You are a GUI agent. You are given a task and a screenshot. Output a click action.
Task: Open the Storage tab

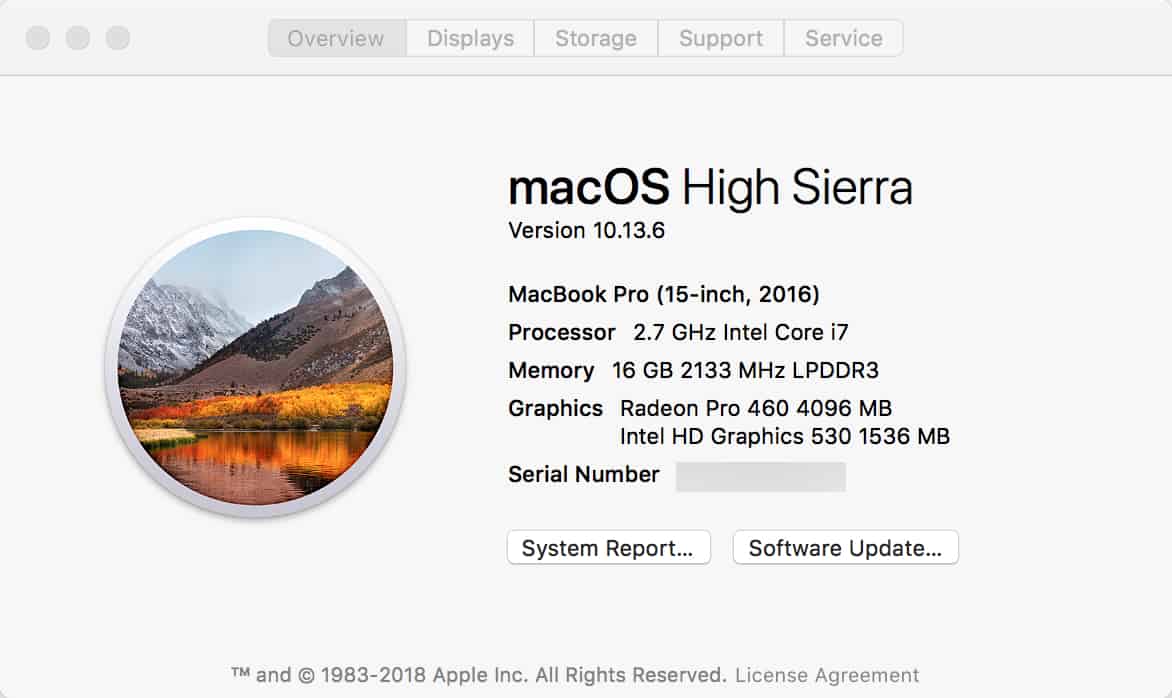coord(596,38)
